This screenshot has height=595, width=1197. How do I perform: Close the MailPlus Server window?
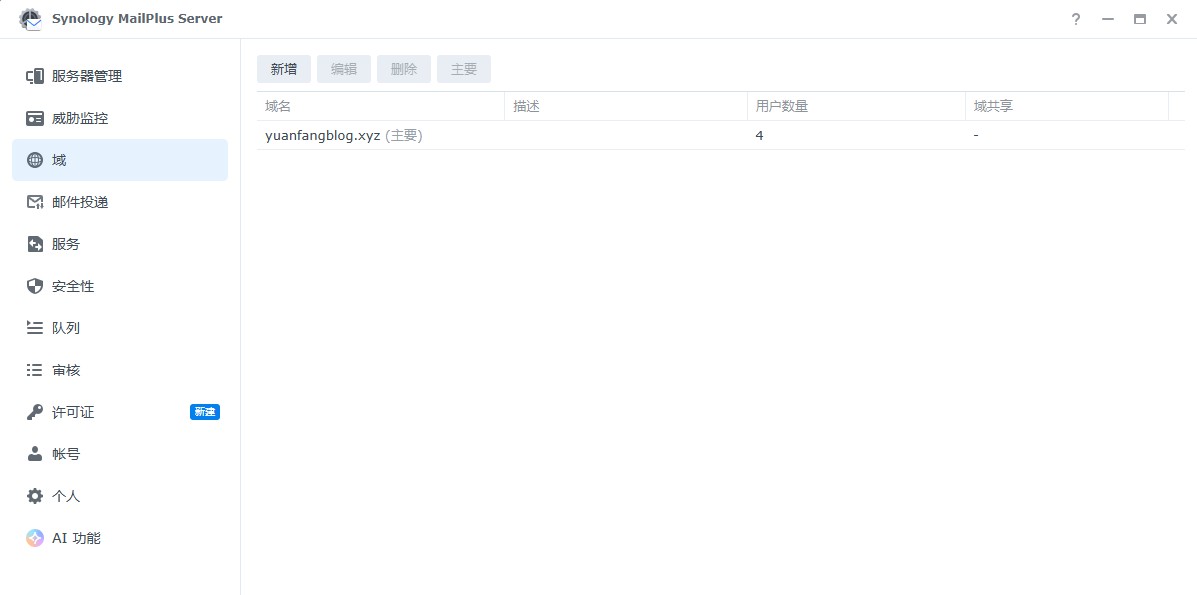click(1172, 20)
